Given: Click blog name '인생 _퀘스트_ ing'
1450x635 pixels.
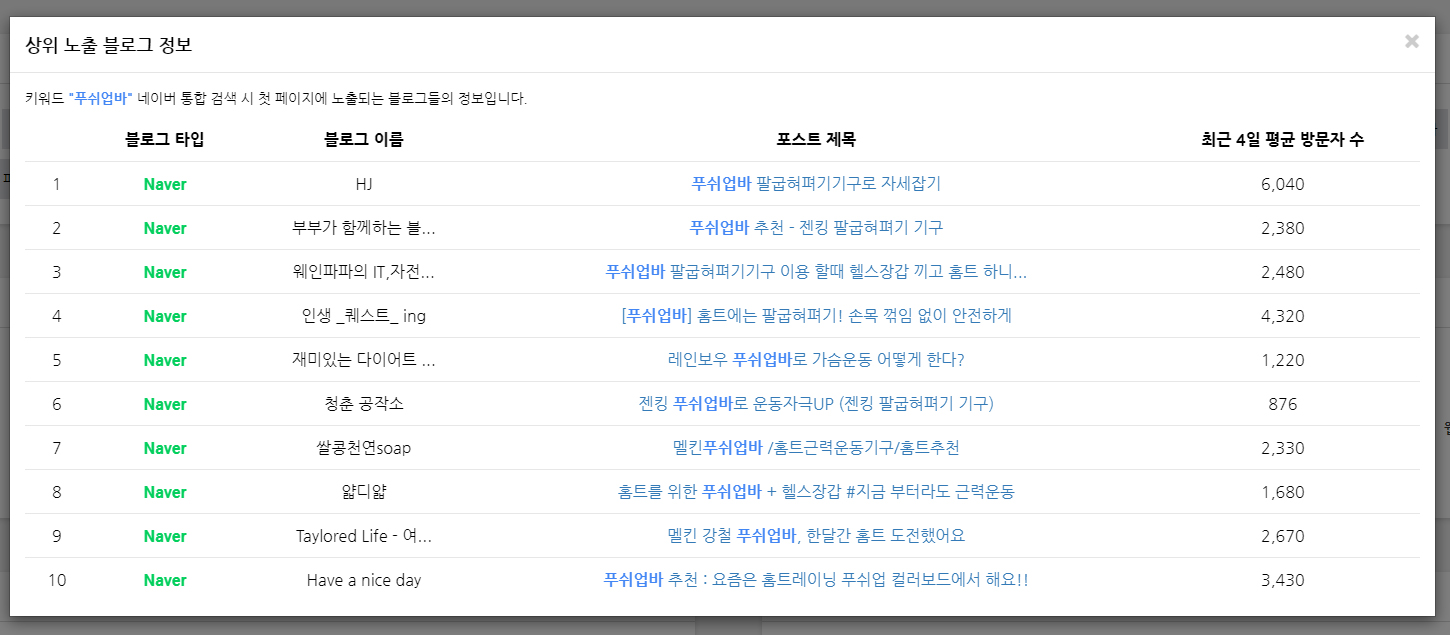Looking at the screenshot, I should 364,316.
